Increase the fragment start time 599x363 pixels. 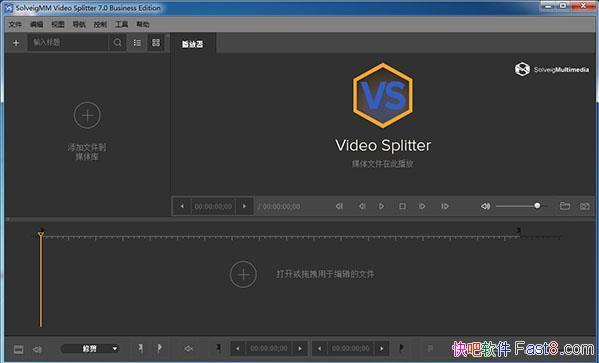(300, 348)
